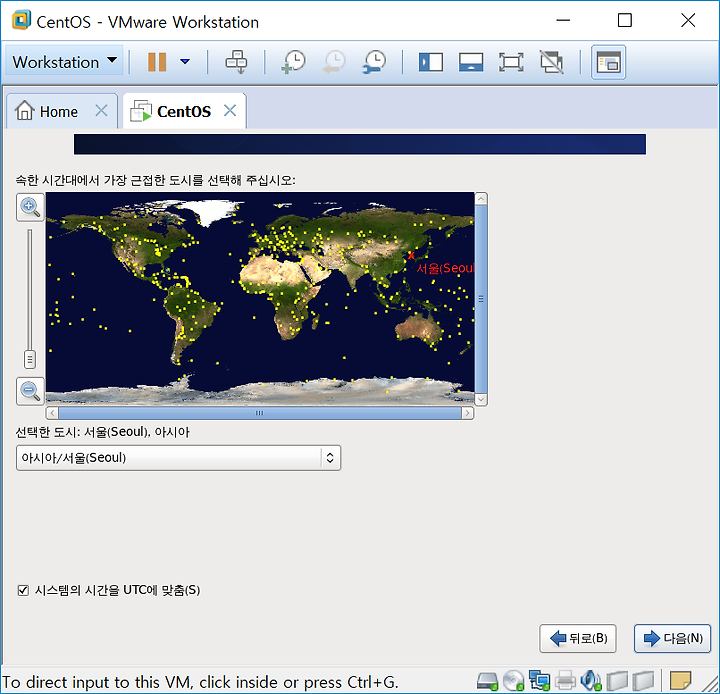Click the printer status icon
The image size is (720, 694).
565,681
